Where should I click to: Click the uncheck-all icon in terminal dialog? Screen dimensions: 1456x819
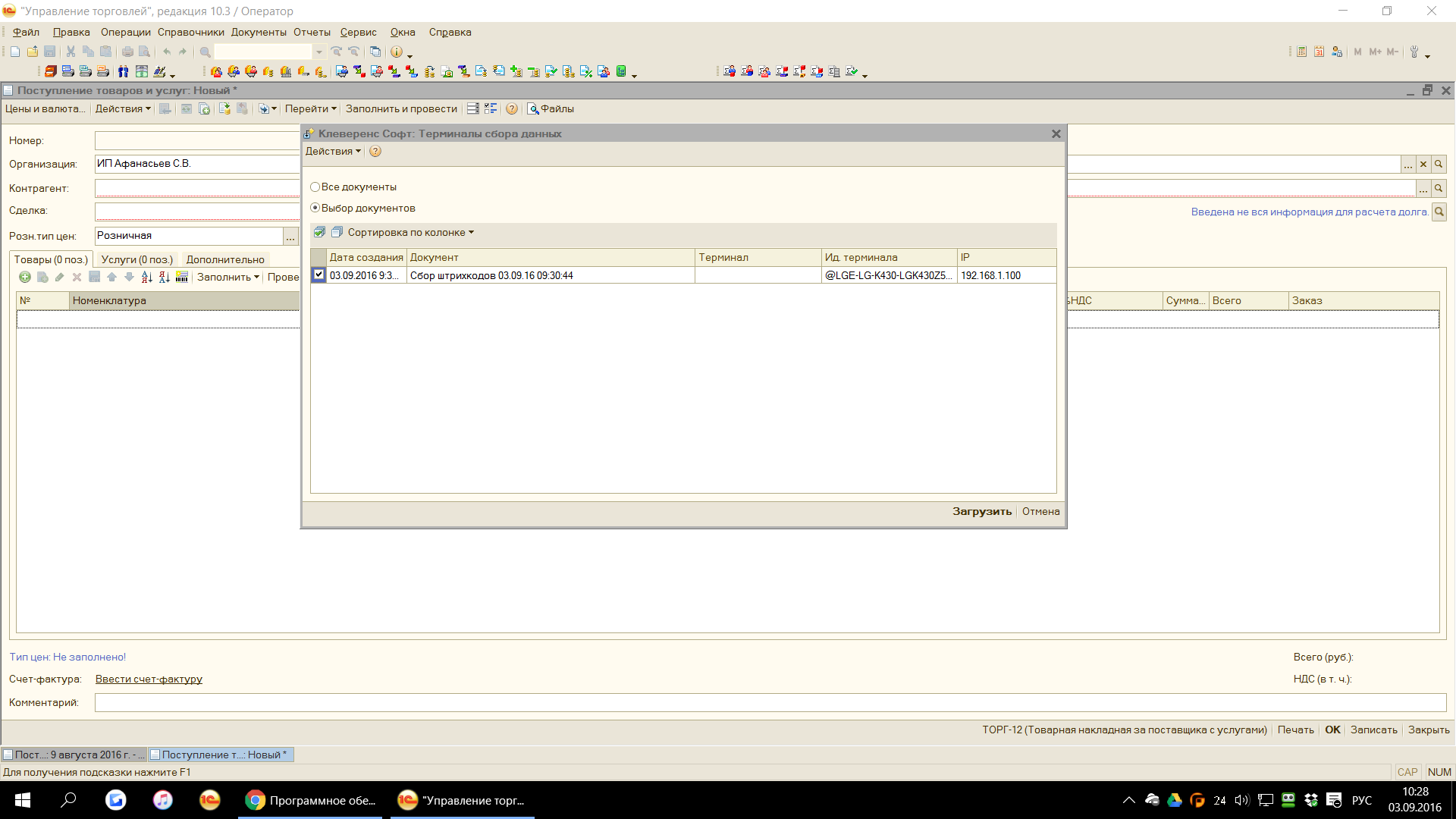tap(337, 232)
